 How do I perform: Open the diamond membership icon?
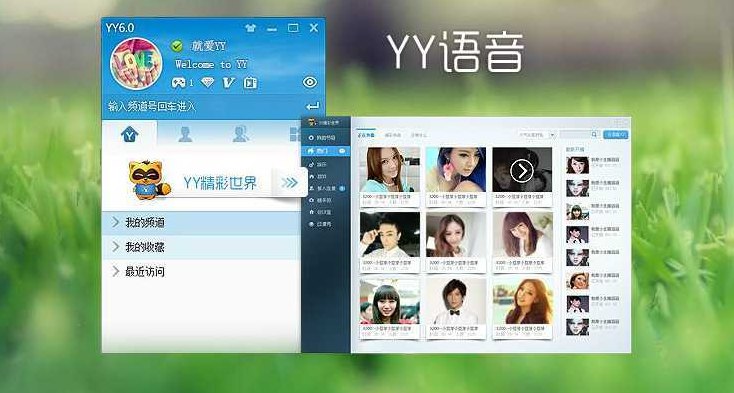click(207, 83)
